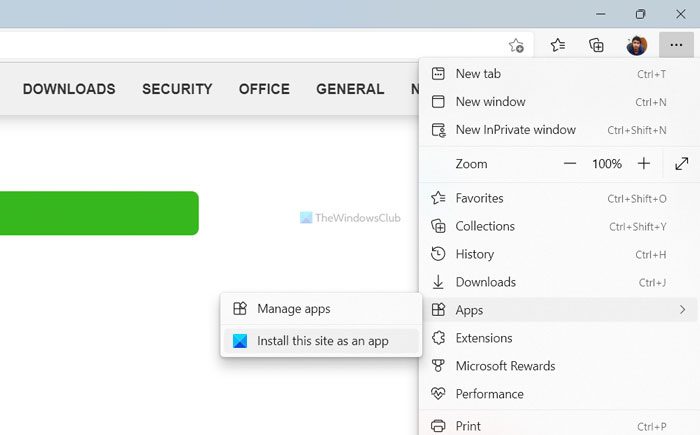
Task: Open the Favorites toolbar icon
Action: coord(558,45)
